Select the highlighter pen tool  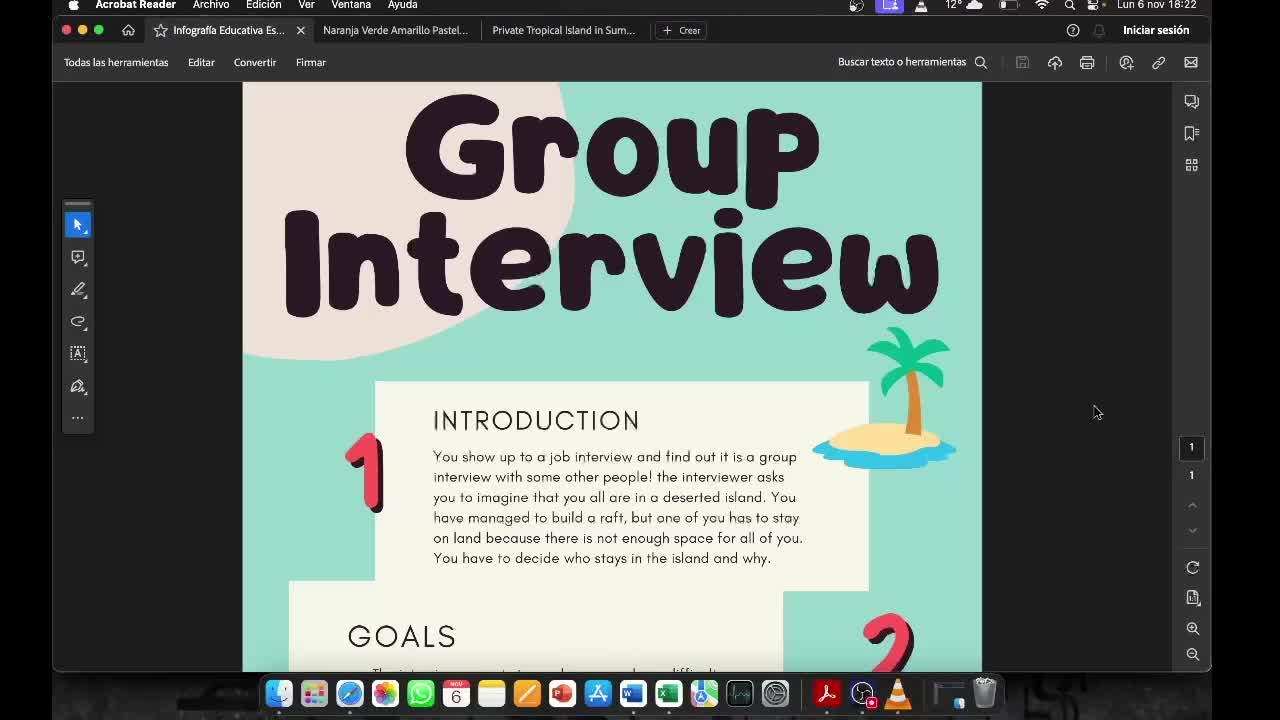[x=78, y=289]
